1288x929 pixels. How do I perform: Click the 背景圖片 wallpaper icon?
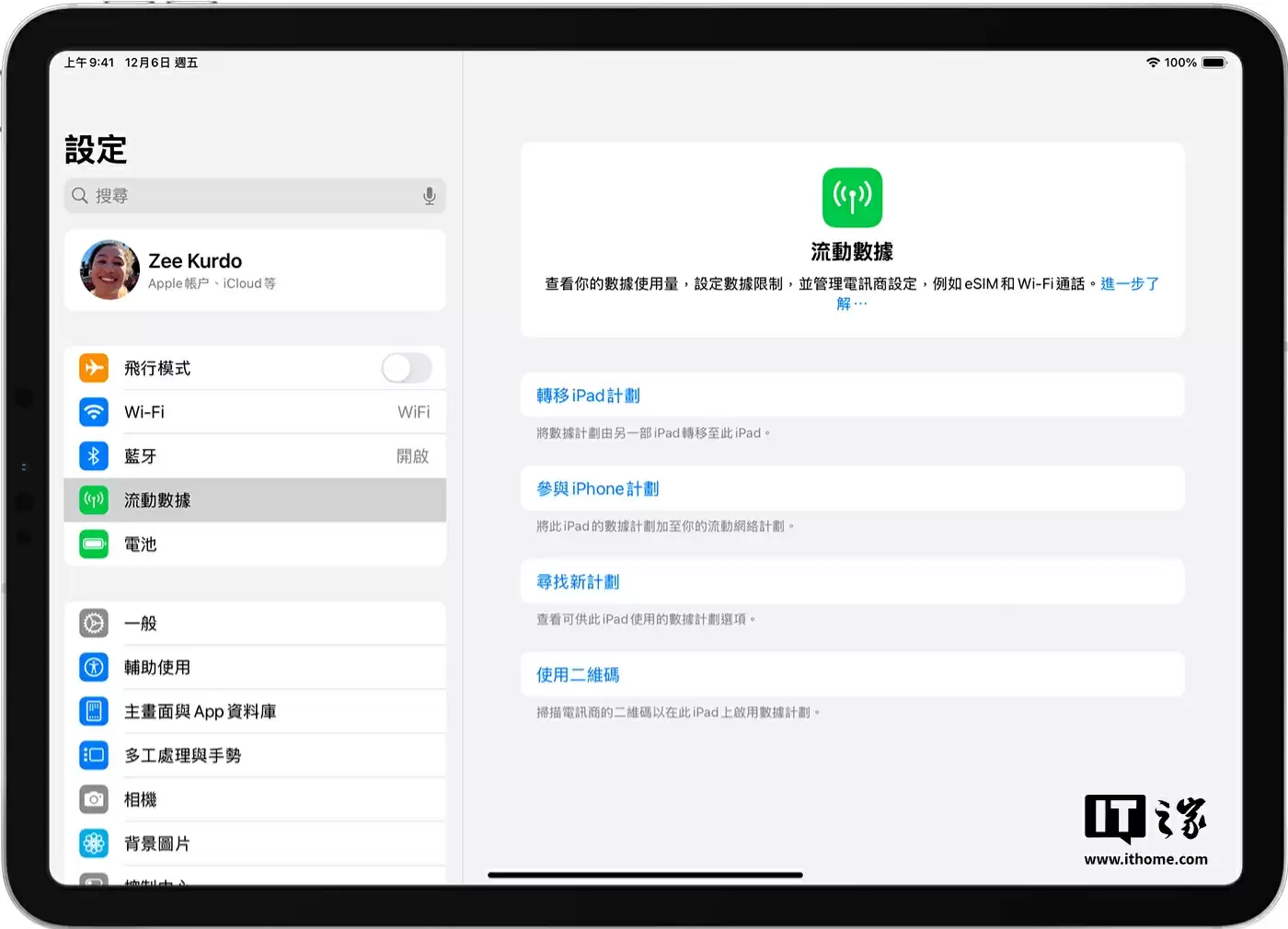94,843
